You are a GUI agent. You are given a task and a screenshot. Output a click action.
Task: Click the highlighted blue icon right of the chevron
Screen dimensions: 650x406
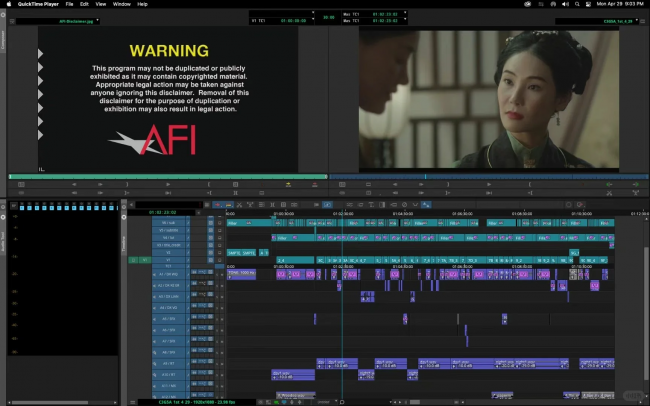pyautogui.click(x=426, y=204)
